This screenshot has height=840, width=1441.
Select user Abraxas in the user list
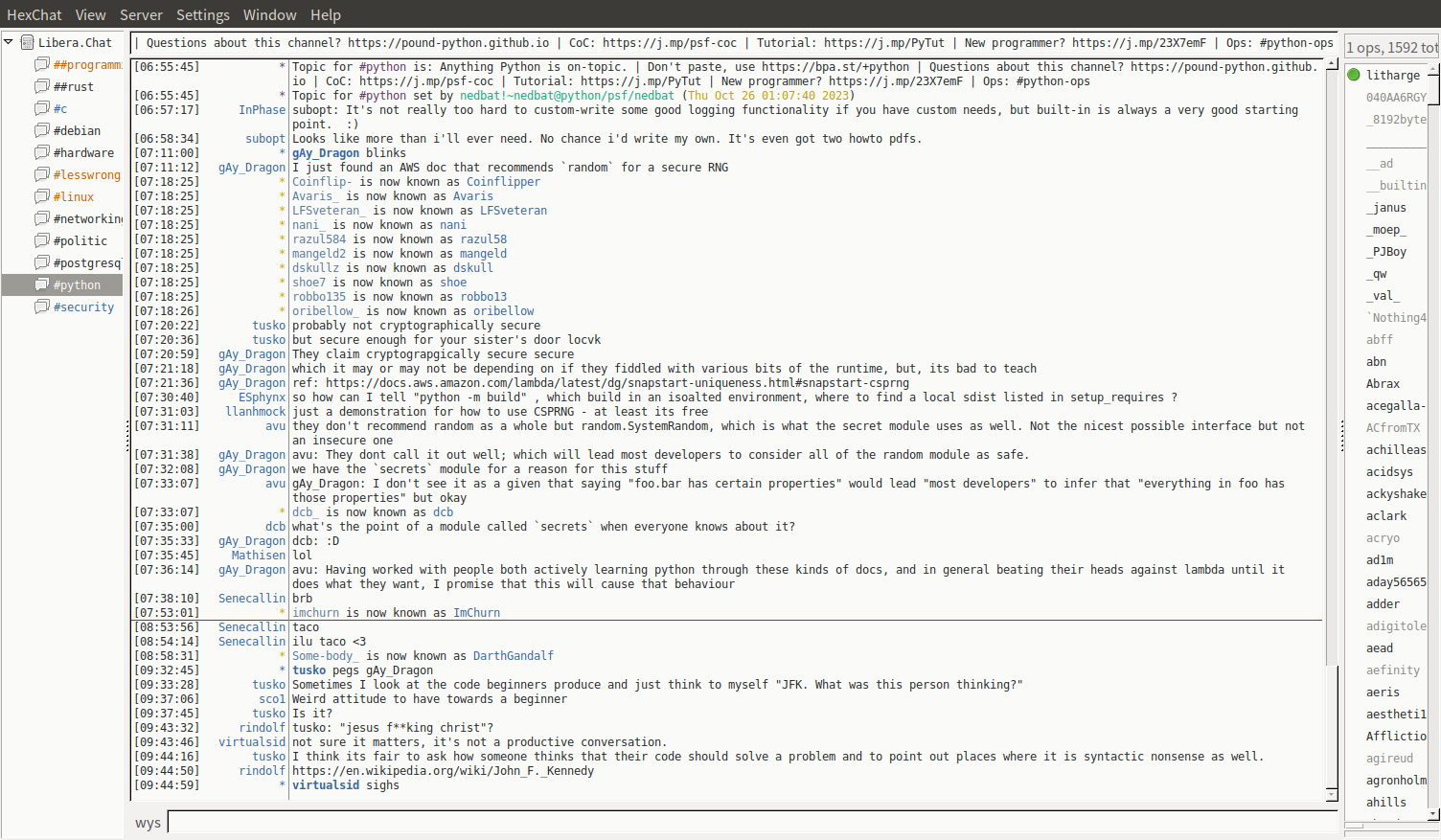coord(1384,384)
